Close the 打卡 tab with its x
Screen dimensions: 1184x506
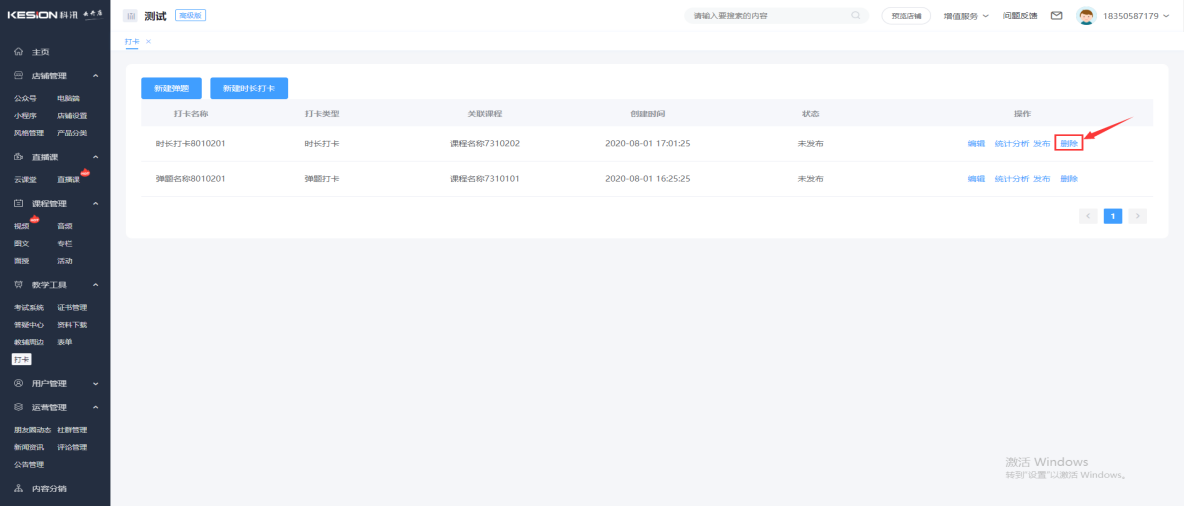point(148,41)
